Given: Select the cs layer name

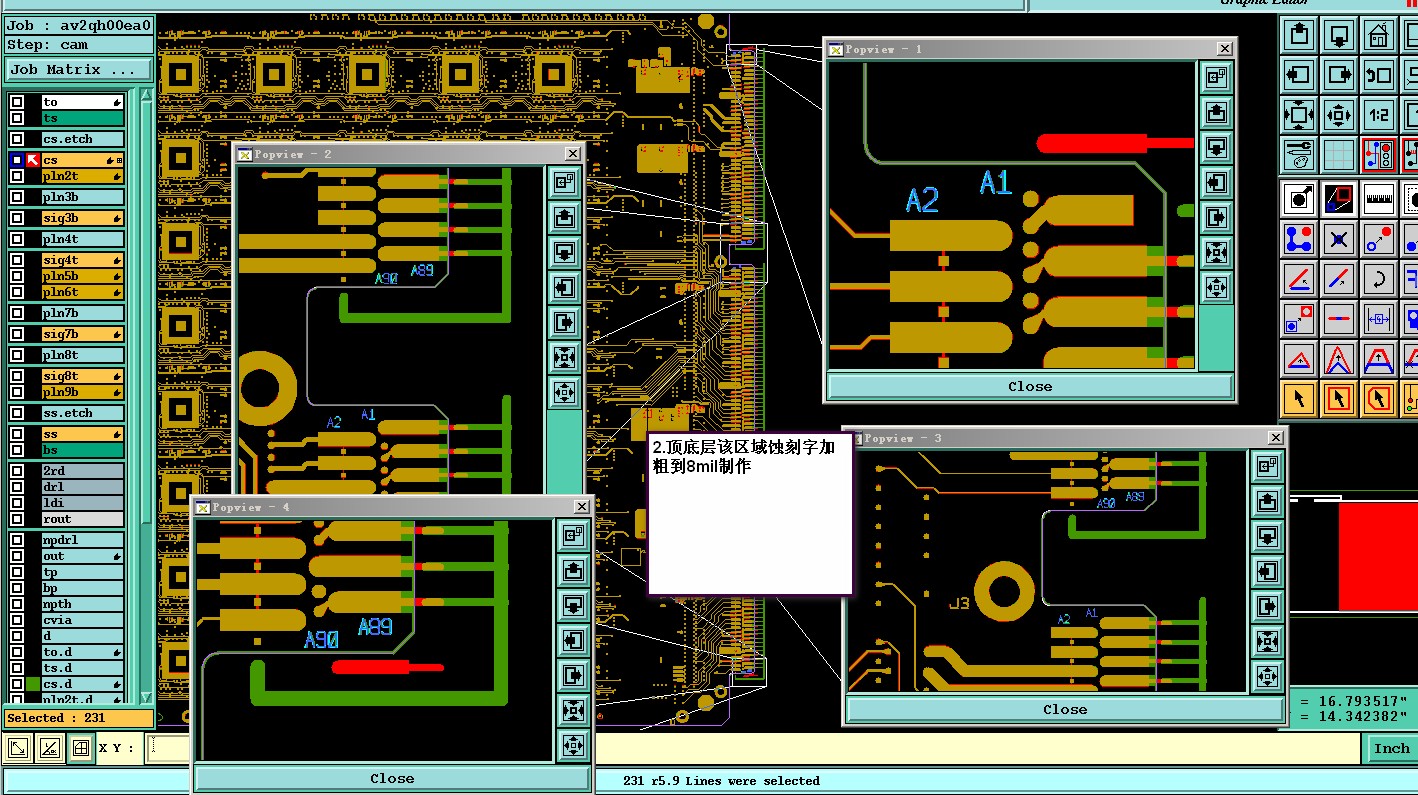Looking at the screenshot, I should click(82, 160).
